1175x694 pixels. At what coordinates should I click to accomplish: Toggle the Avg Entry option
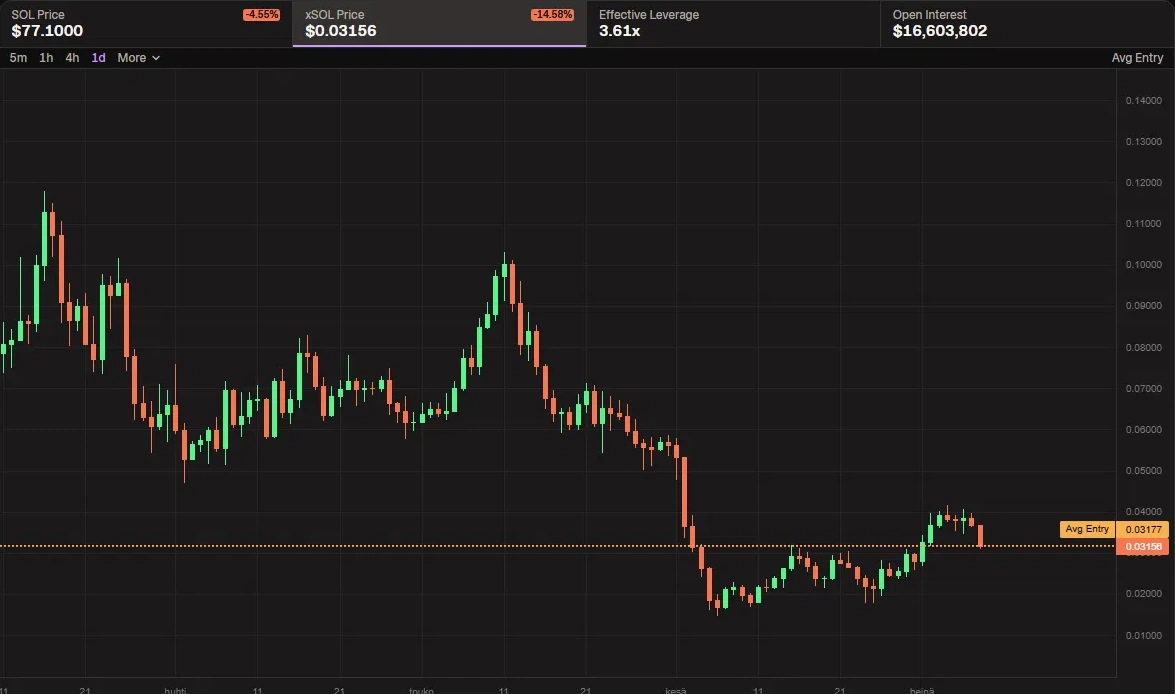[1137, 58]
